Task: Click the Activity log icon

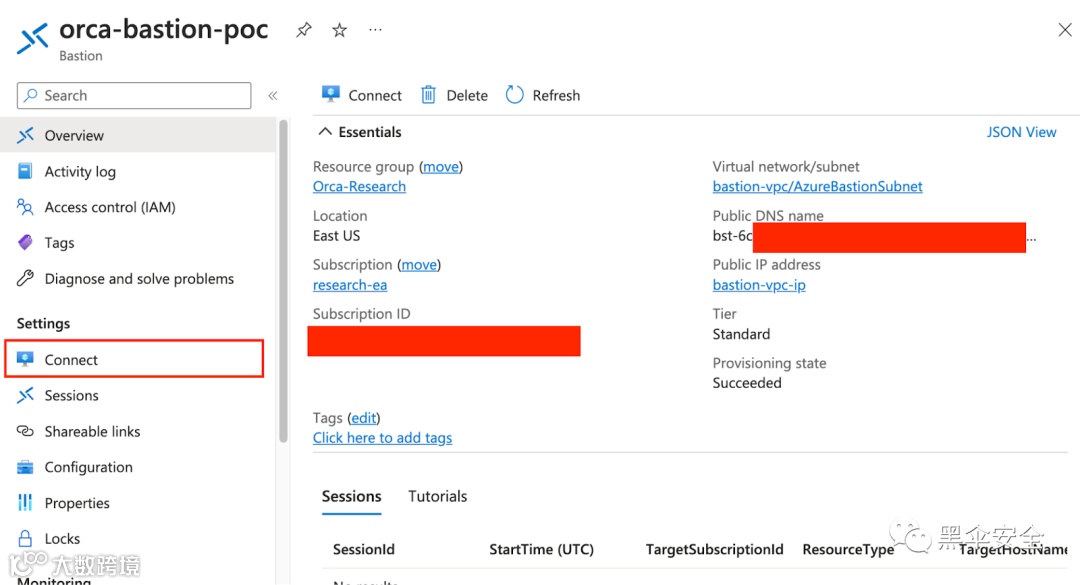Action: [x=25, y=171]
